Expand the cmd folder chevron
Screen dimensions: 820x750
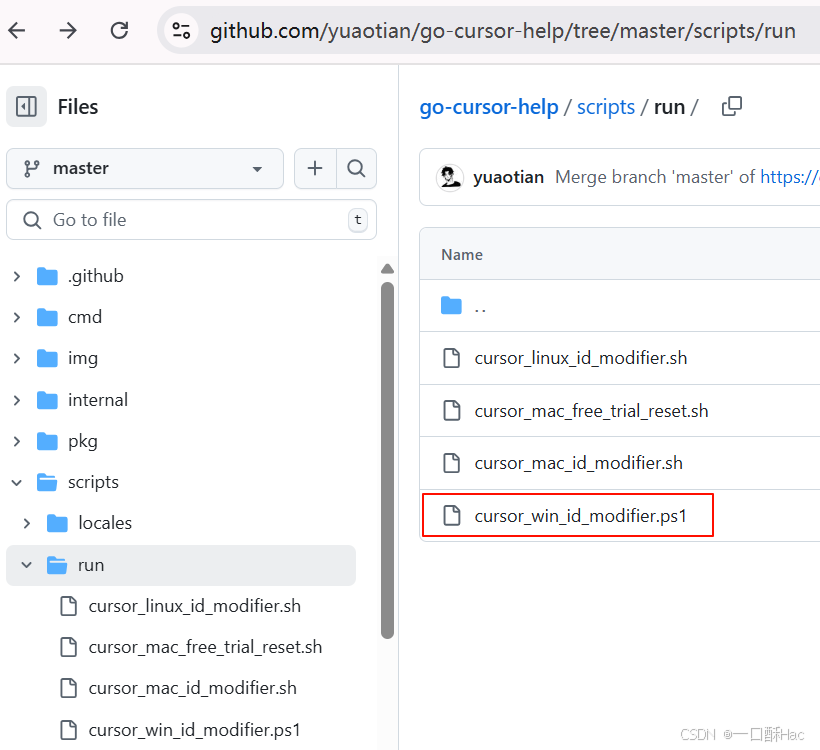(17, 317)
